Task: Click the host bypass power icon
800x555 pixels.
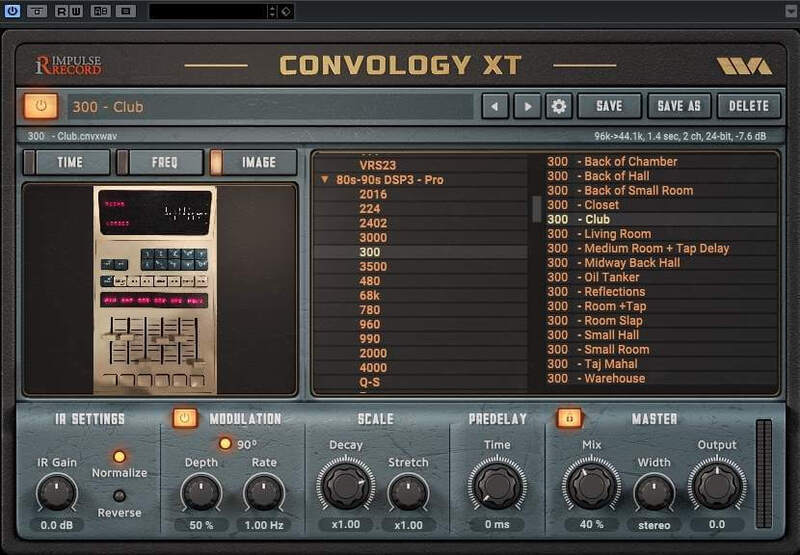Action: [12, 11]
